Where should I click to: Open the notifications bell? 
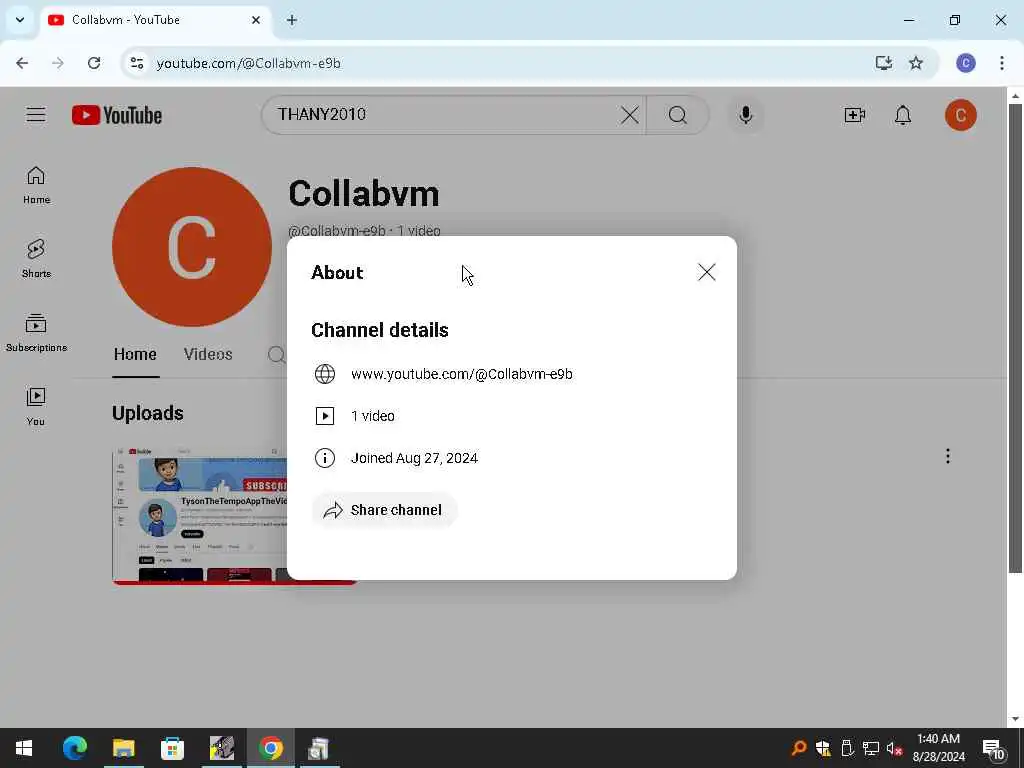tap(903, 115)
